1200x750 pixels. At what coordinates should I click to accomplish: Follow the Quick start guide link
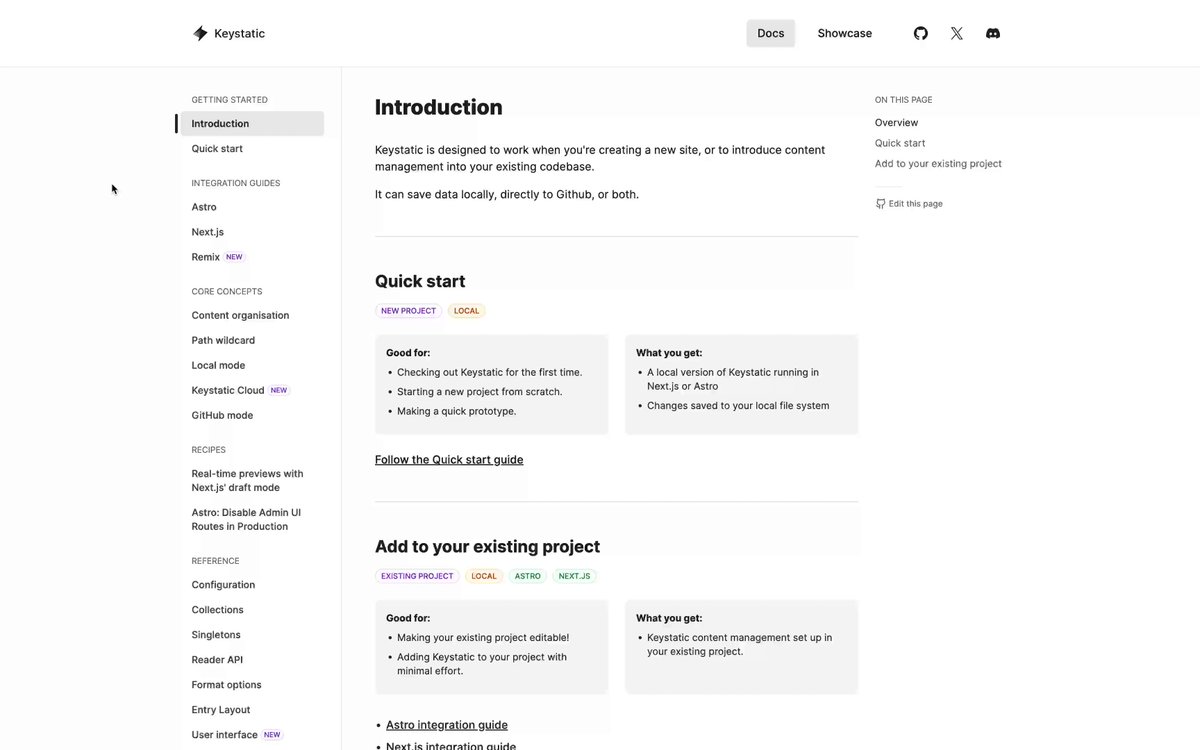click(x=449, y=460)
